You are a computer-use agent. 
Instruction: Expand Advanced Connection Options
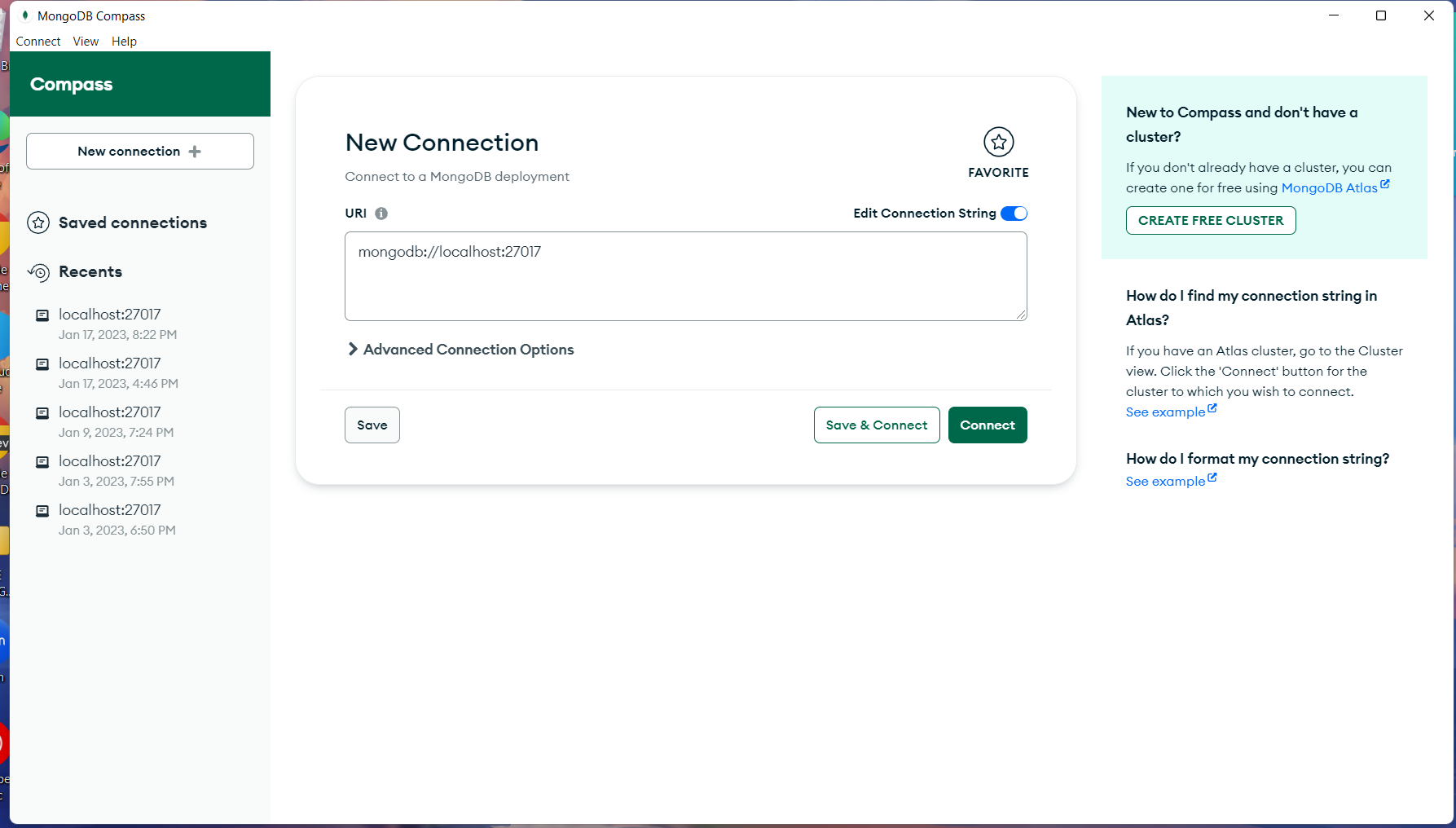click(468, 349)
